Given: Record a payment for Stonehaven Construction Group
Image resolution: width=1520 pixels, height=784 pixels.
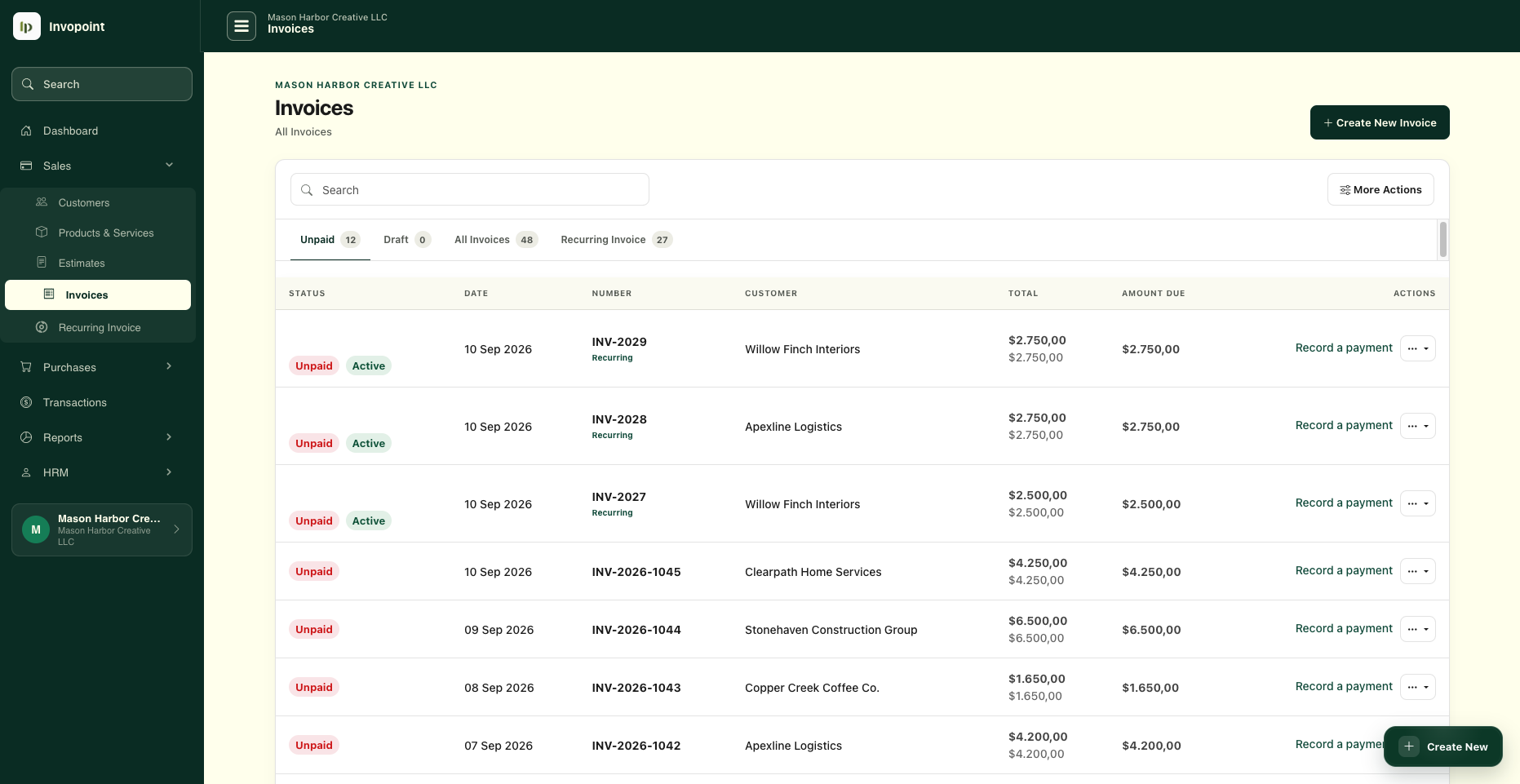Looking at the screenshot, I should 1344,628.
